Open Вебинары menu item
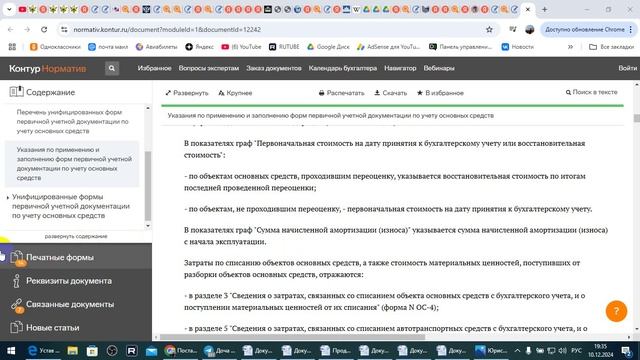 coord(439,68)
